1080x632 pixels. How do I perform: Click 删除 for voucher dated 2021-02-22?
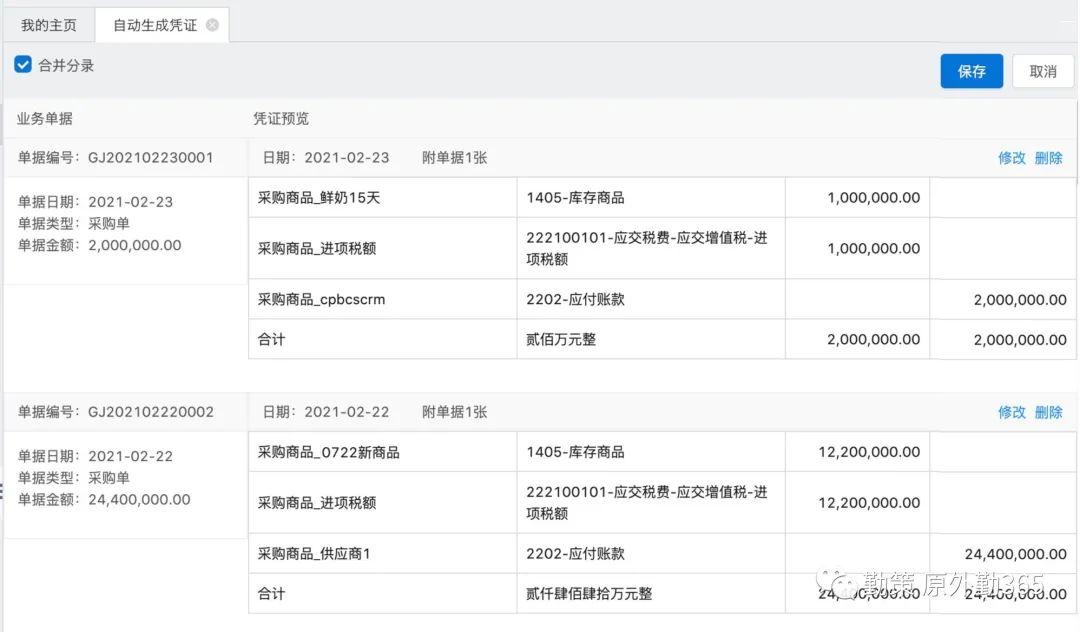[1049, 412]
